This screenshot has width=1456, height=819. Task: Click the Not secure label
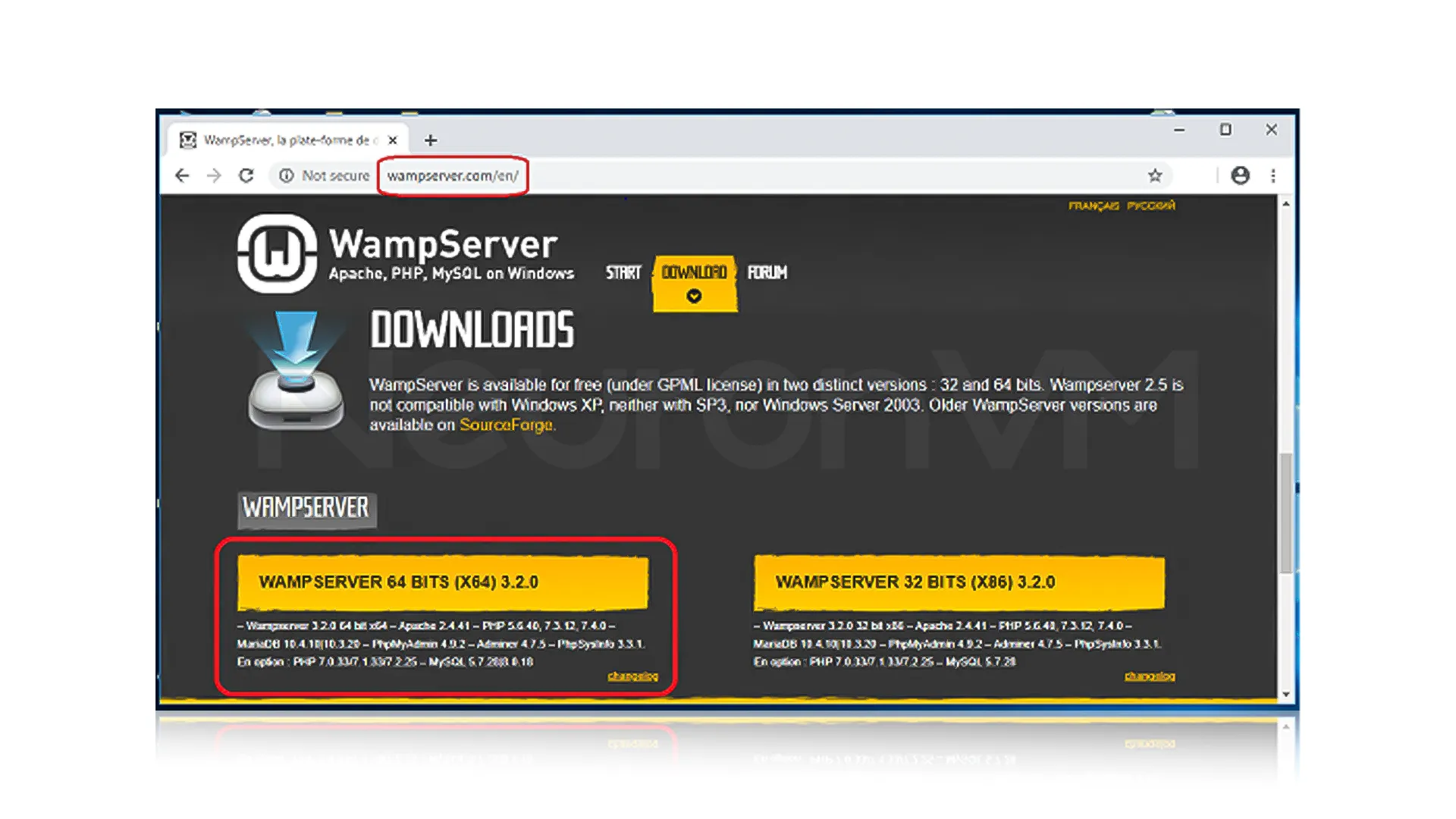(x=335, y=176)
